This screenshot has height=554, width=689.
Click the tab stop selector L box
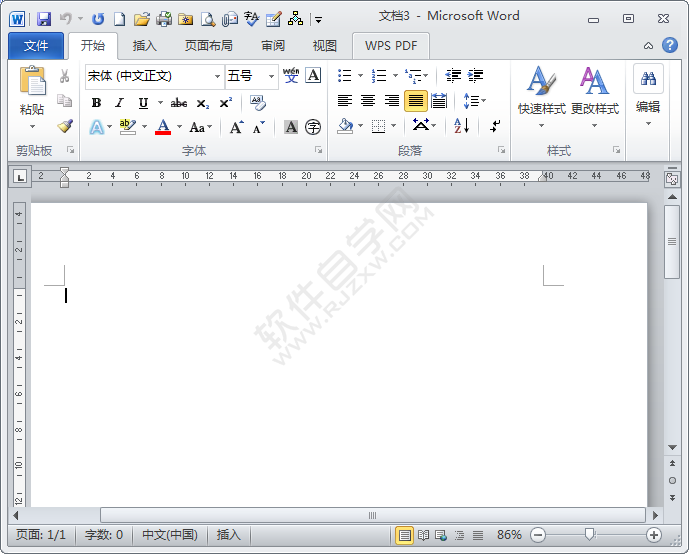(x=20, y=177)
